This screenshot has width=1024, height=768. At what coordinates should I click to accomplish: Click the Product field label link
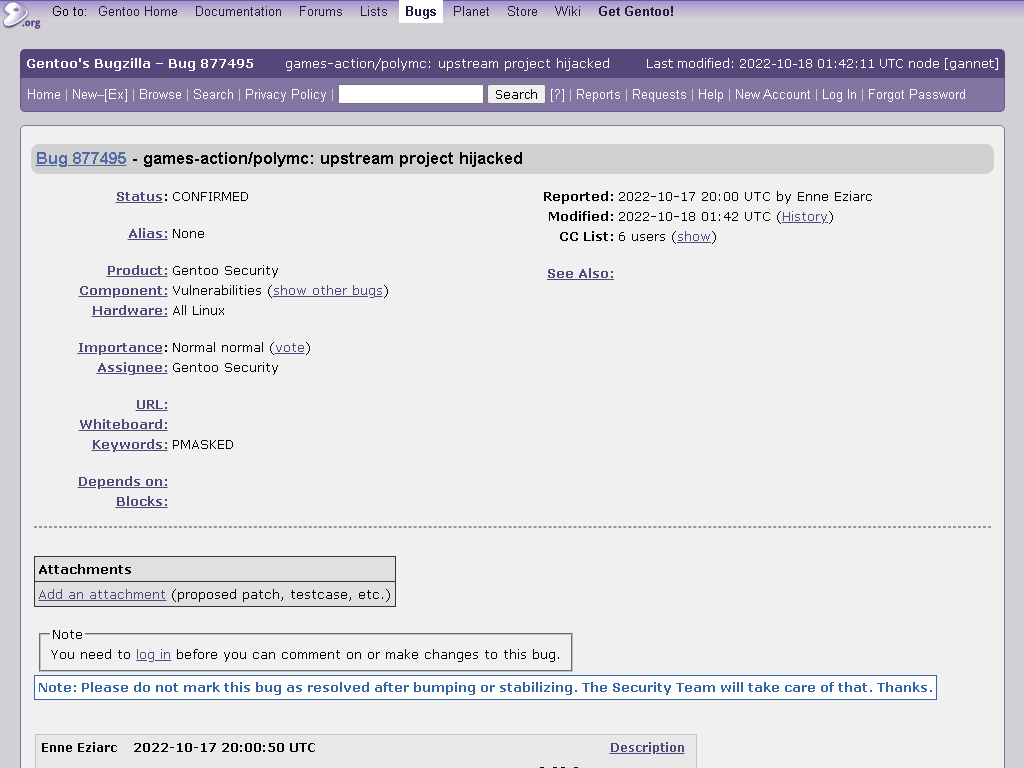tap(137, 270)
